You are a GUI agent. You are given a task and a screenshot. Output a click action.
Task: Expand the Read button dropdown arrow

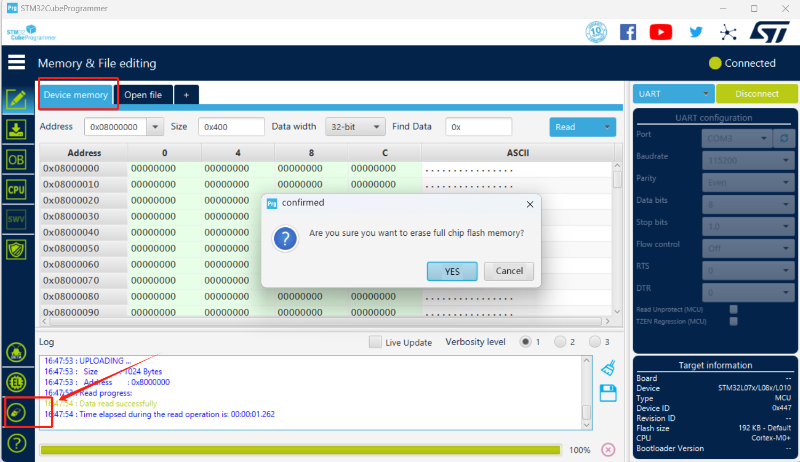(x=607, y=127)
